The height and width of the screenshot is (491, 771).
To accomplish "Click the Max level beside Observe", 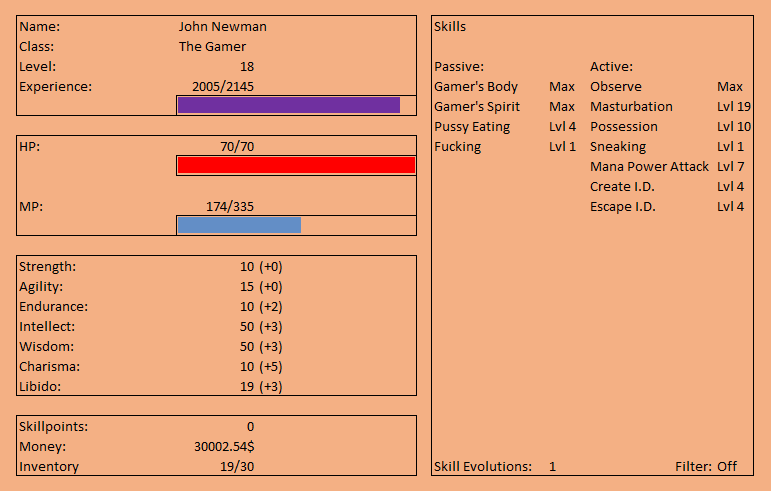I will [x=730, y=87].
